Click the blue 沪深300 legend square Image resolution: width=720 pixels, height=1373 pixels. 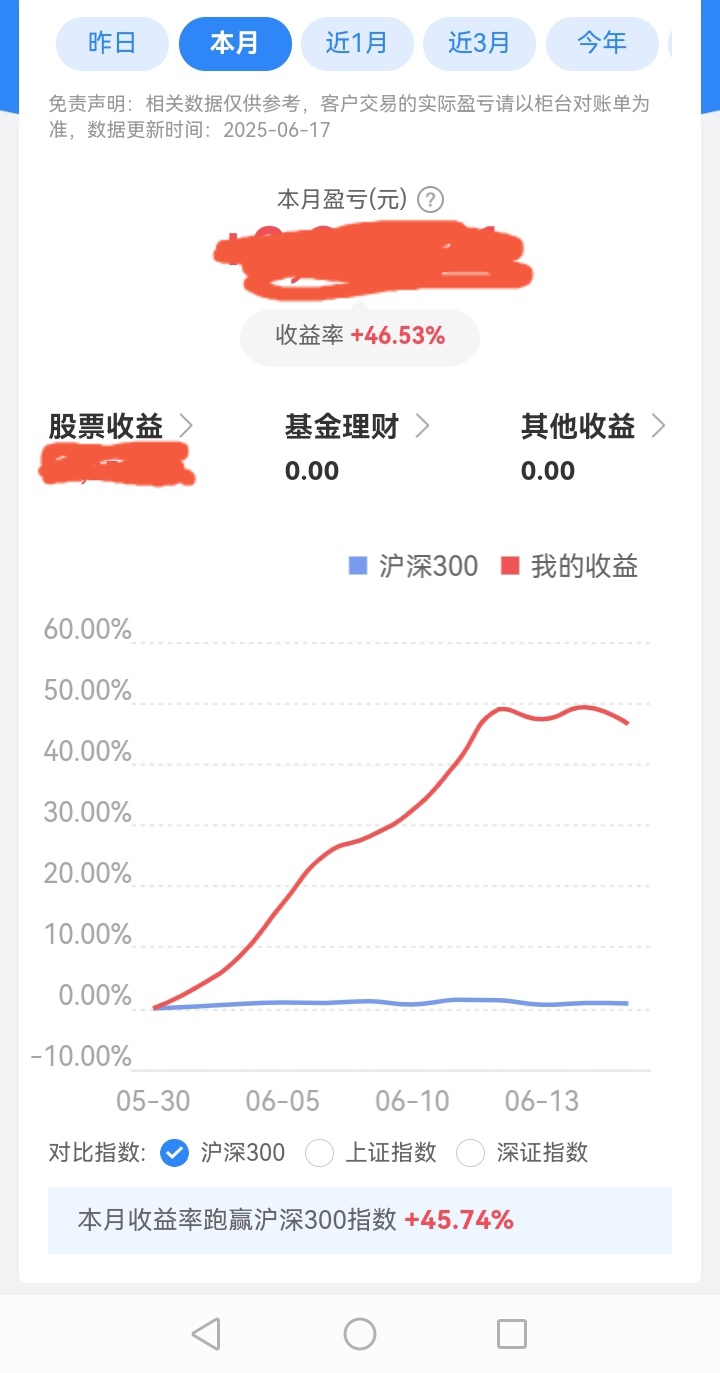click(358, 566)
